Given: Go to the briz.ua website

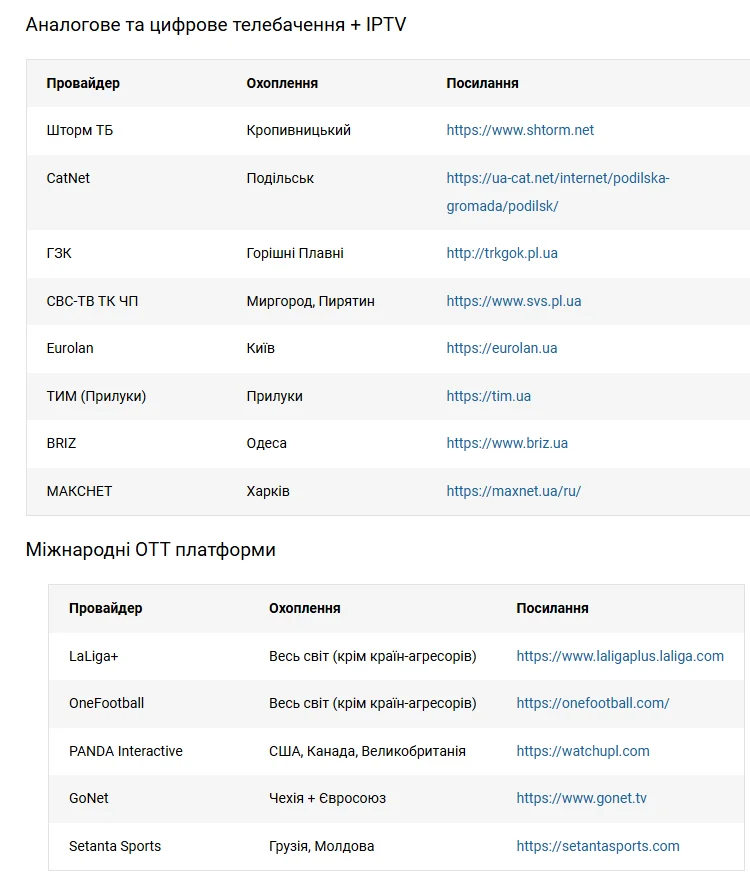Looking at the screenshot, I should [x=507, y=443].
